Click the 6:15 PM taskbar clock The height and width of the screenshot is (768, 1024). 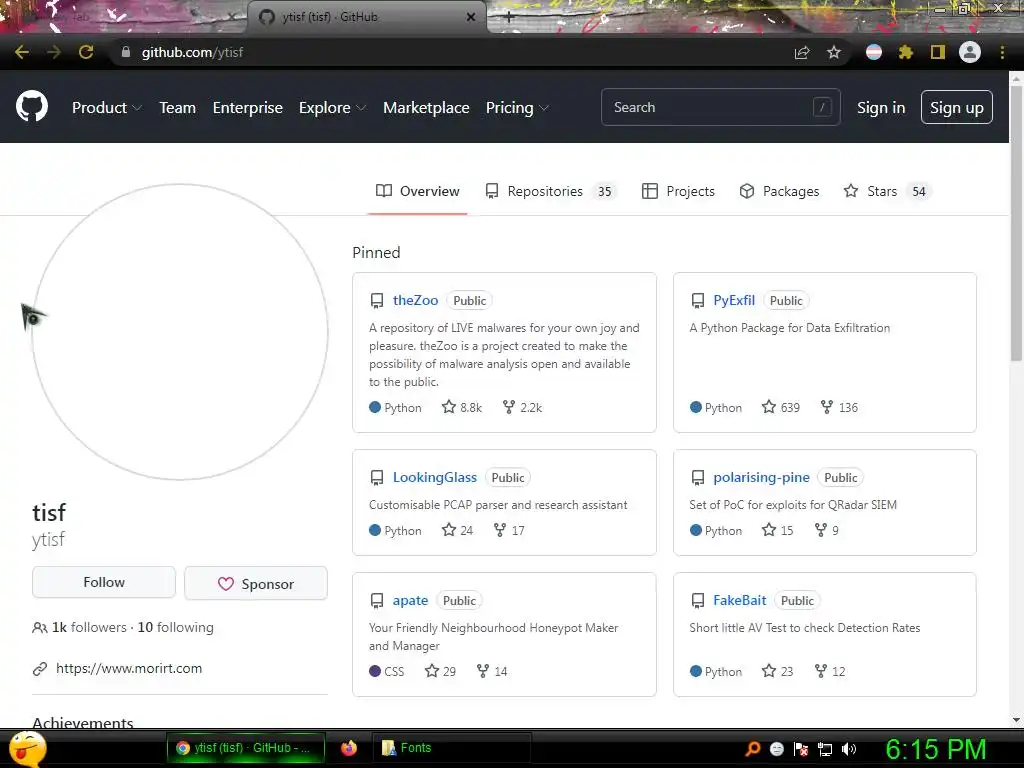click(x=935, y=749)
